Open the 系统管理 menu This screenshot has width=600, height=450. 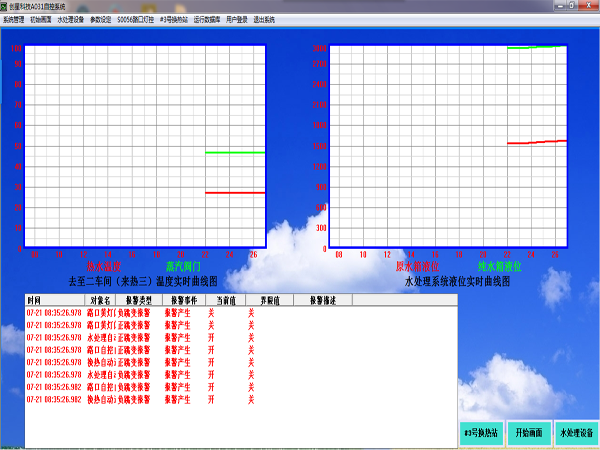click(14, 19)
